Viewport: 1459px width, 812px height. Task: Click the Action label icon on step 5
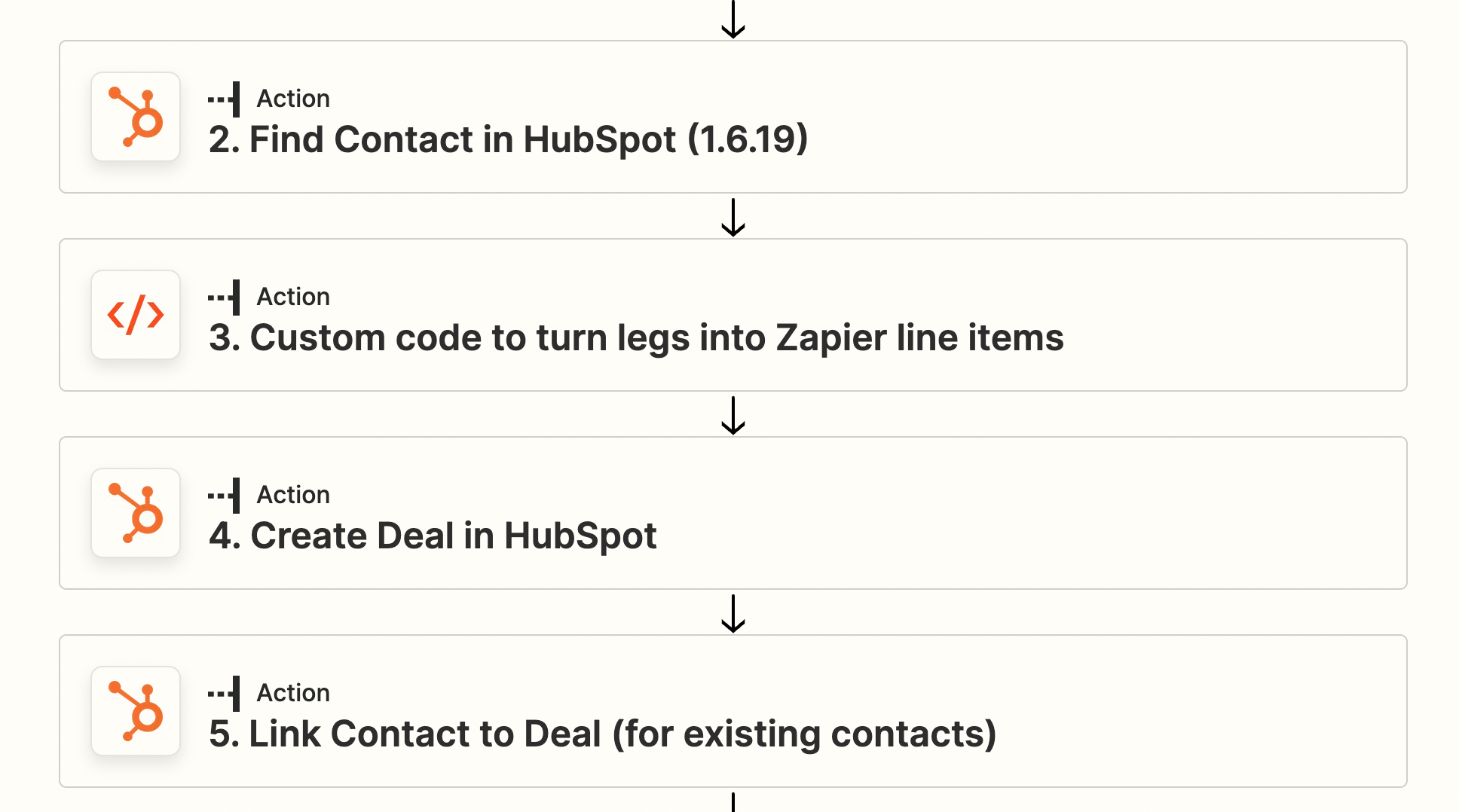click(224, 692)
